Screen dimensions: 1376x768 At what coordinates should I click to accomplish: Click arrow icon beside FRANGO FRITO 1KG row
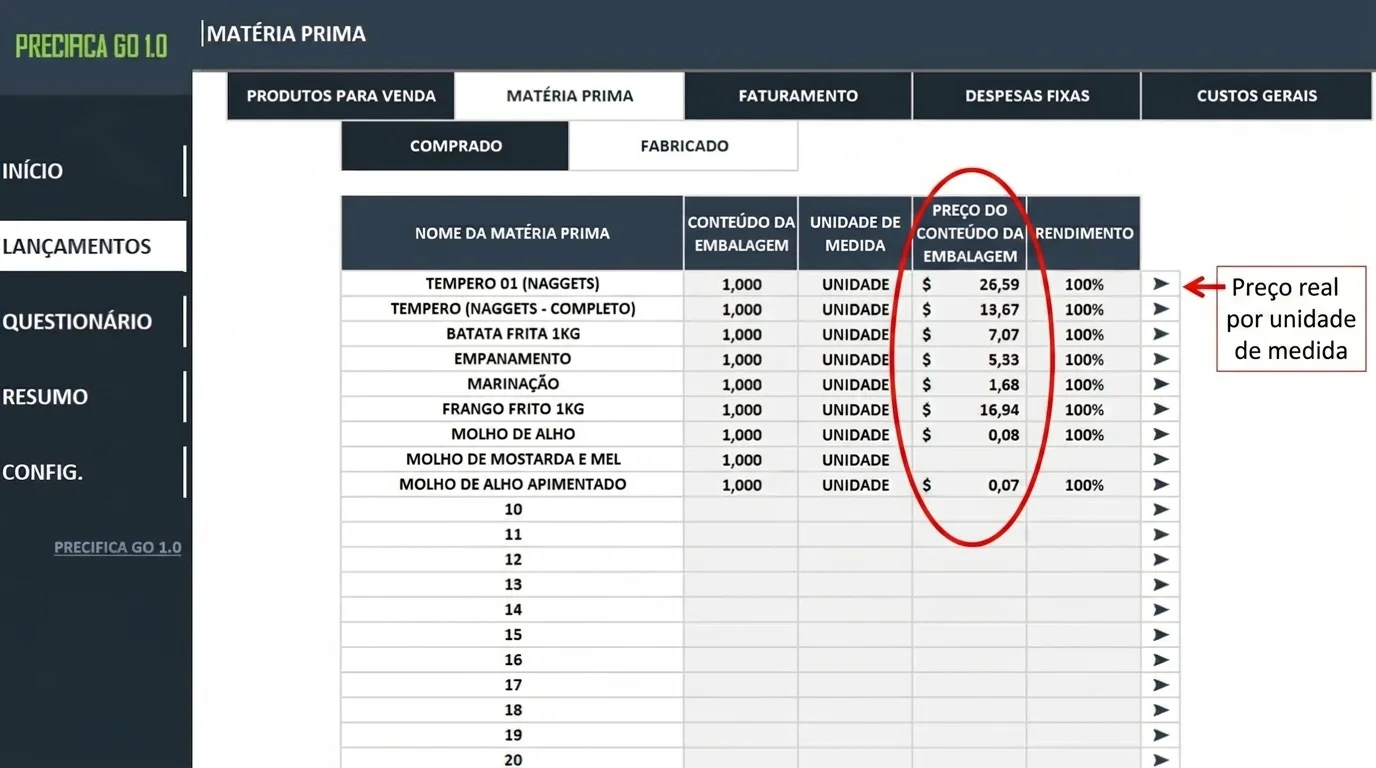(1160, 409)
